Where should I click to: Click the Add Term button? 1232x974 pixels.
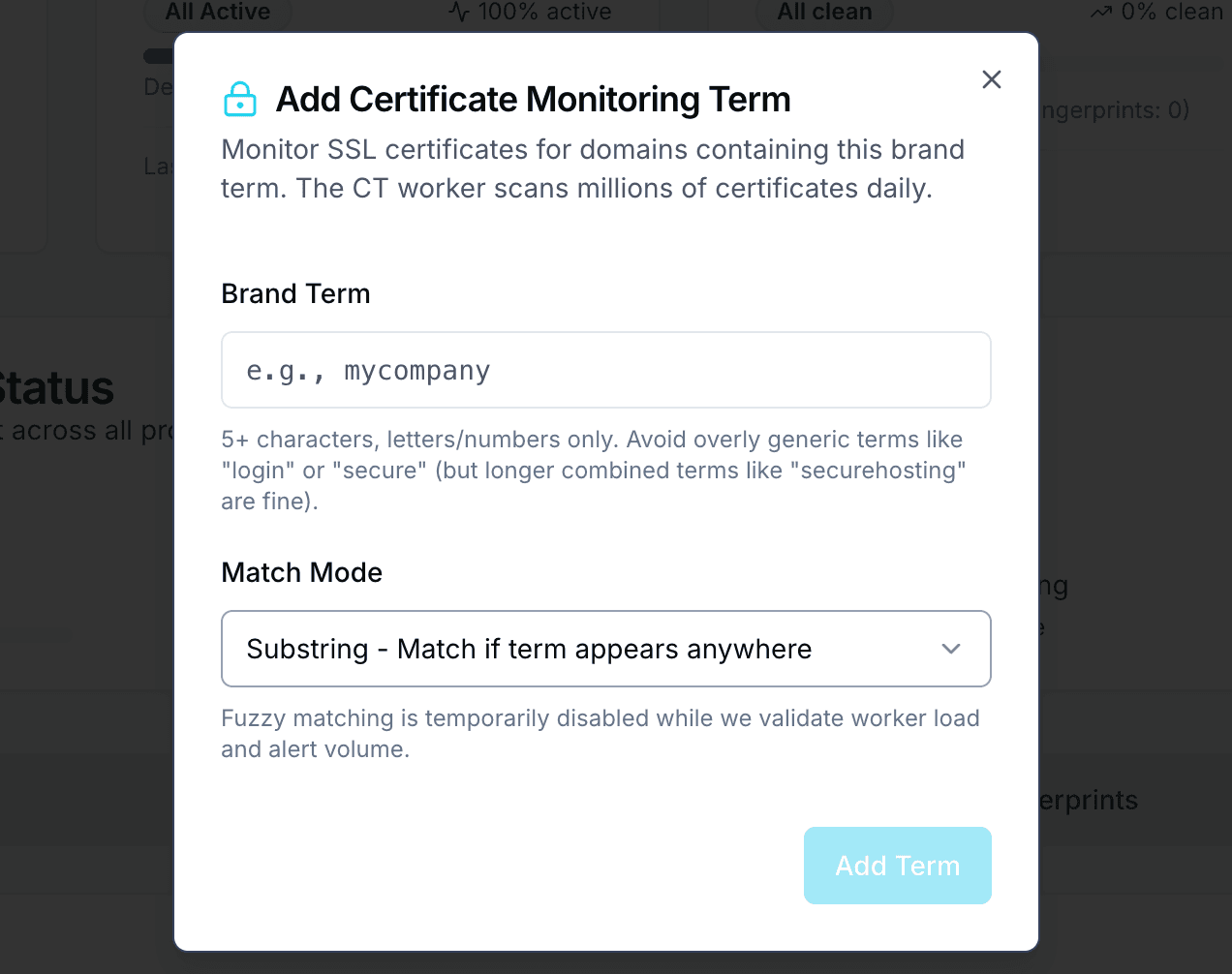coord(897,866)
